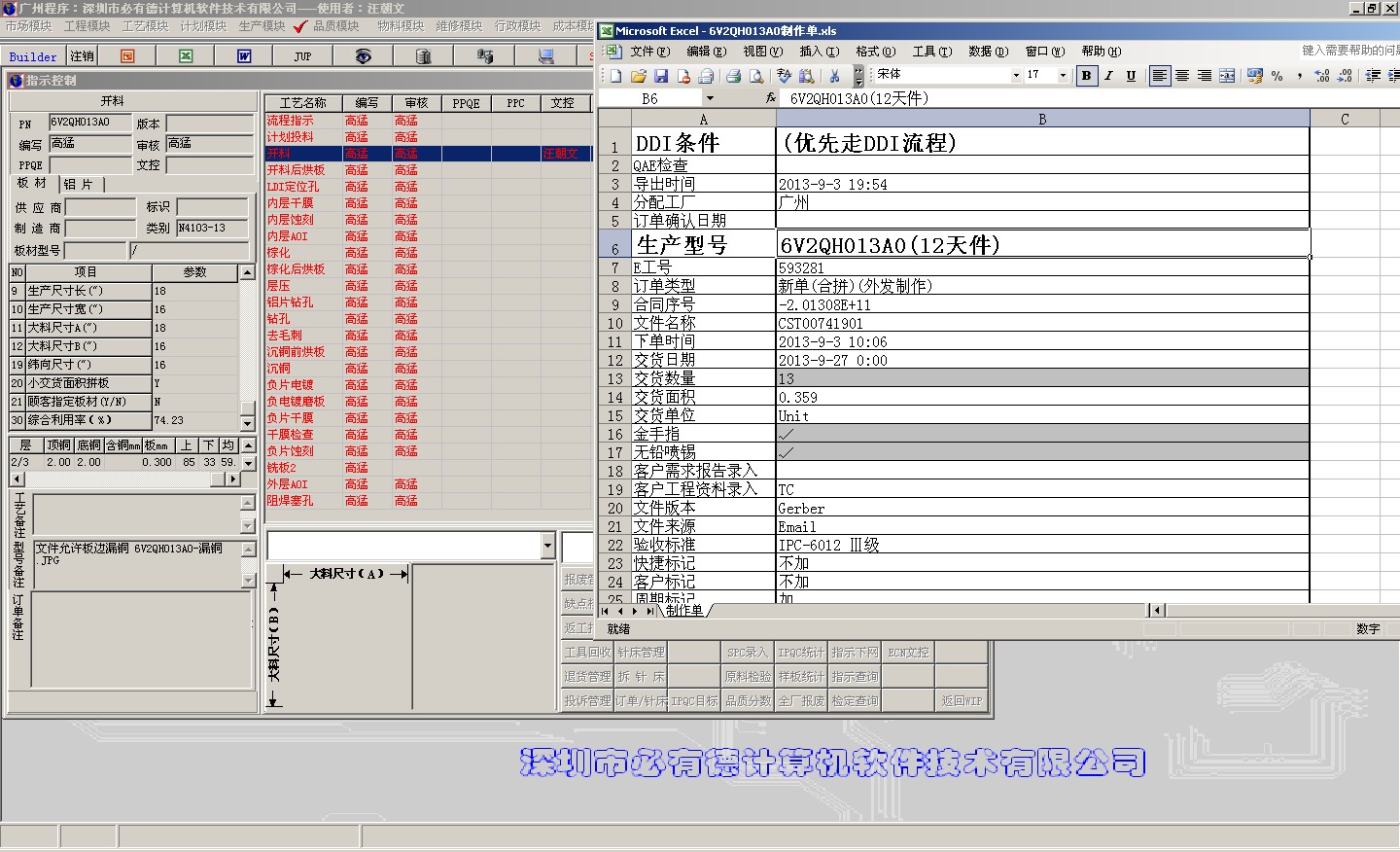Select the 制作单 sheet tab
Screen dimensions: 1400x852
click(x=684, y=610)
